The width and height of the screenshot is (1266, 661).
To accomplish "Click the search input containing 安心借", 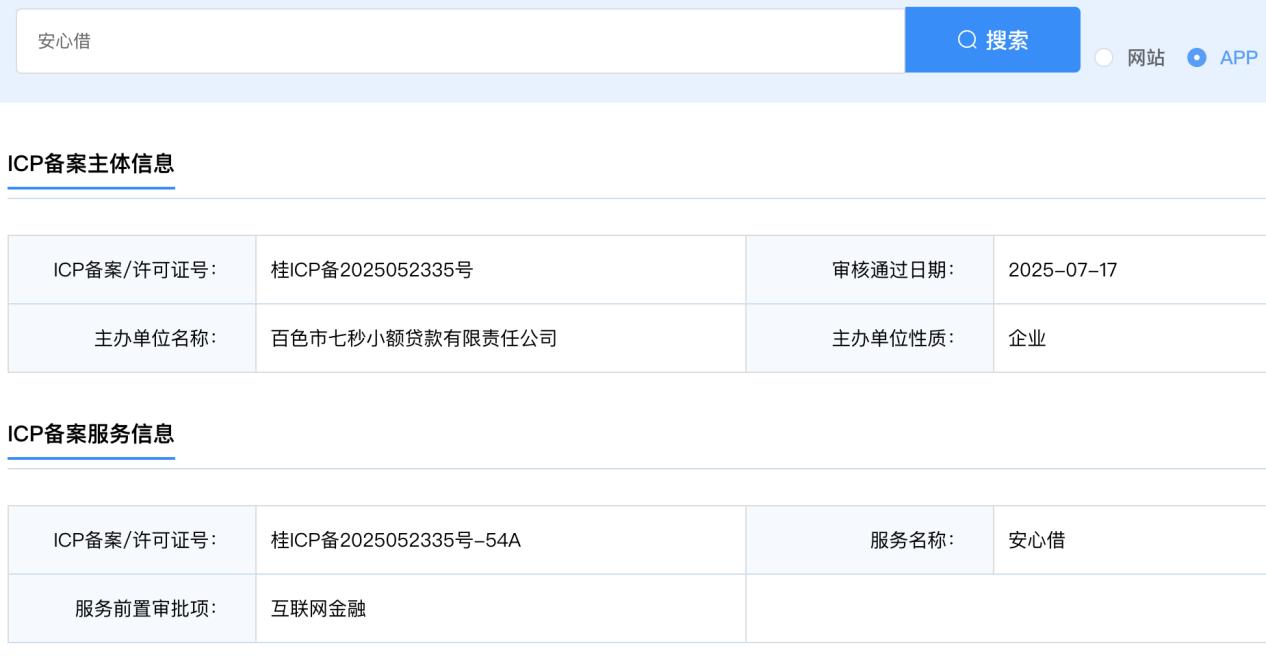I will point(460,41).
